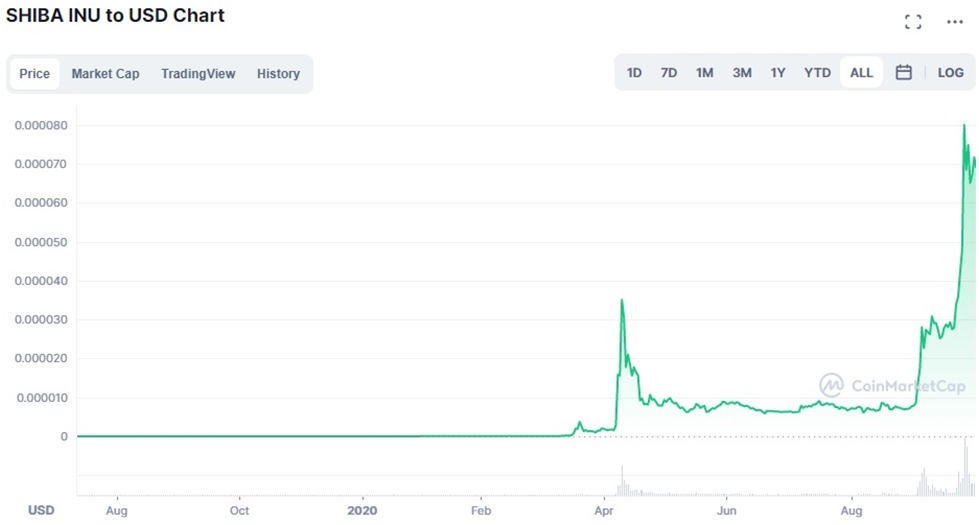979x525 pixels.
Task: Select the 1D time range
Action: point(634,72)
